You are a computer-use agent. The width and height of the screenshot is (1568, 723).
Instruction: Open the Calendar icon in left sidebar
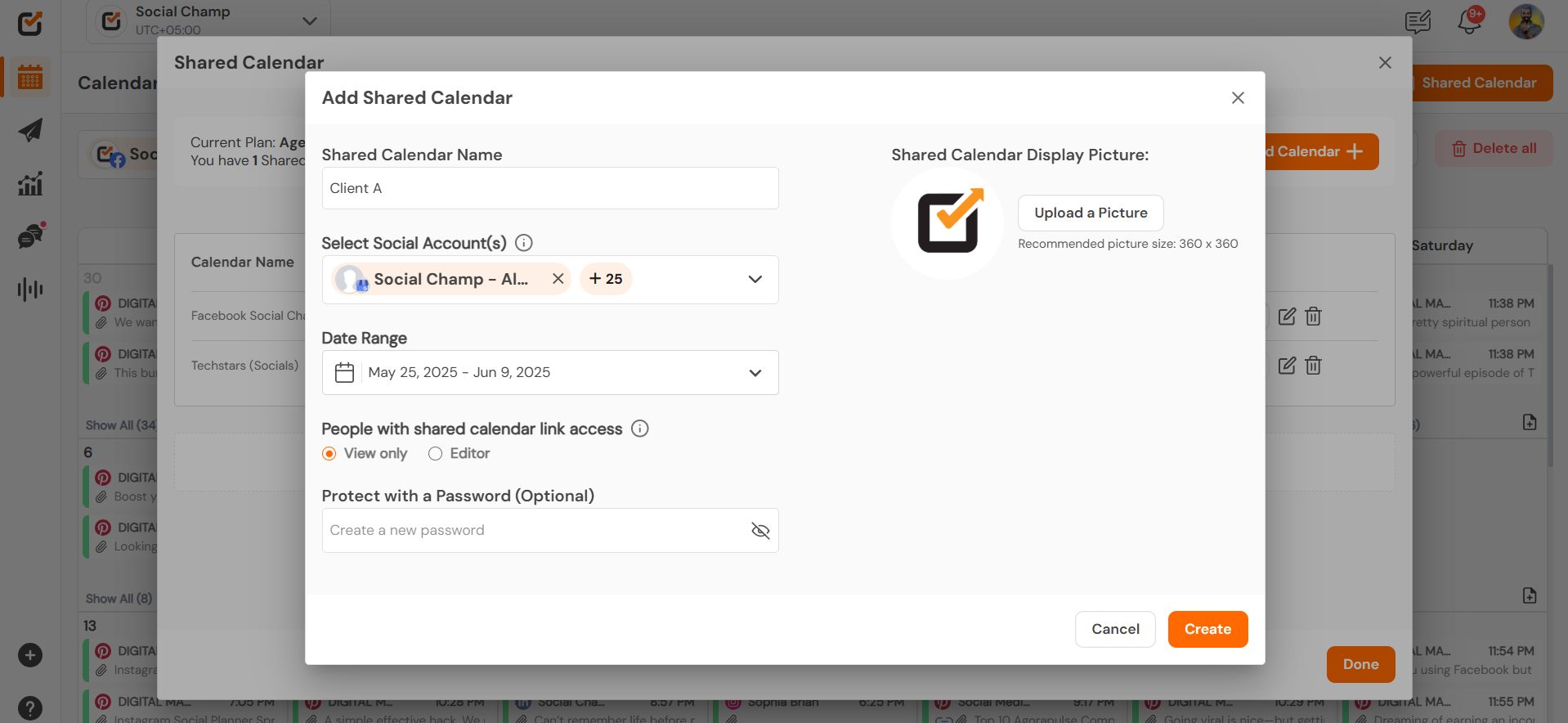pyautogui.click(x=30, y=78)
